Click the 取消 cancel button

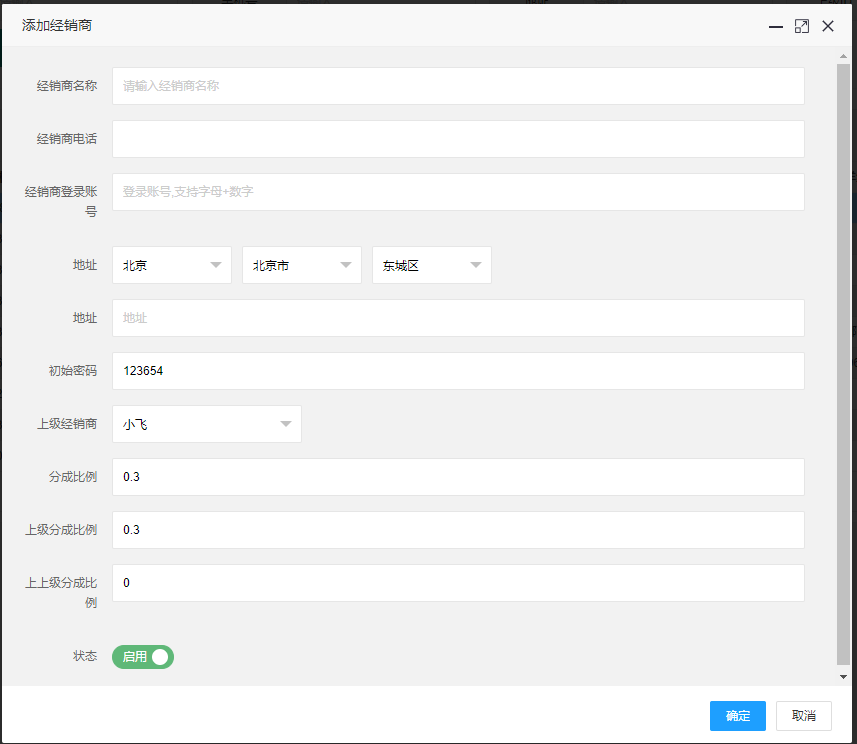point(804,716)
